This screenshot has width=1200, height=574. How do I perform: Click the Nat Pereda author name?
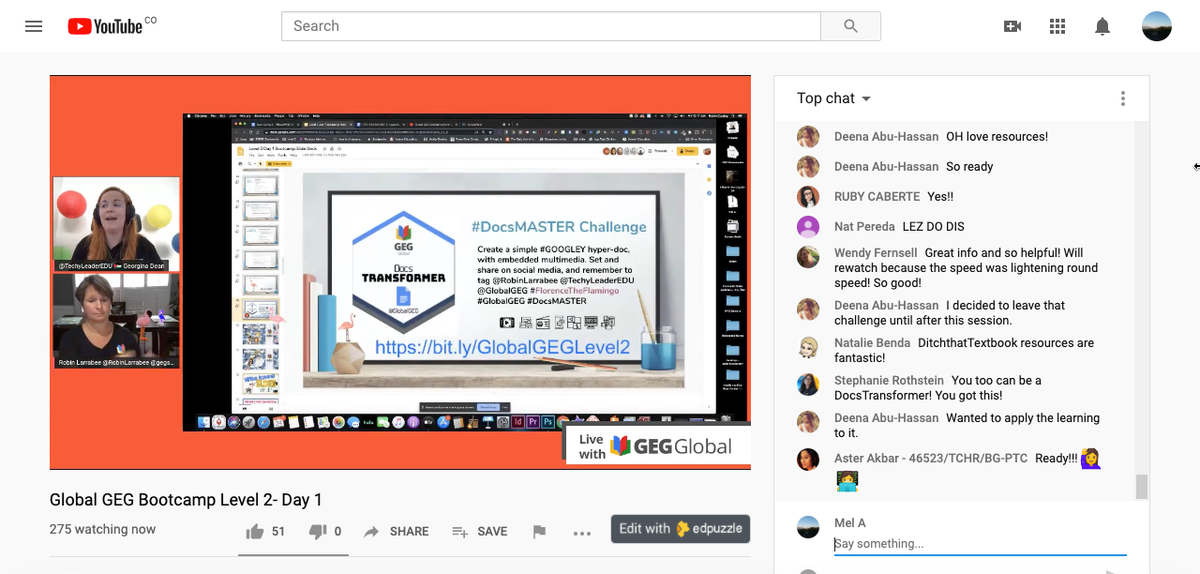tap(863, 227)
